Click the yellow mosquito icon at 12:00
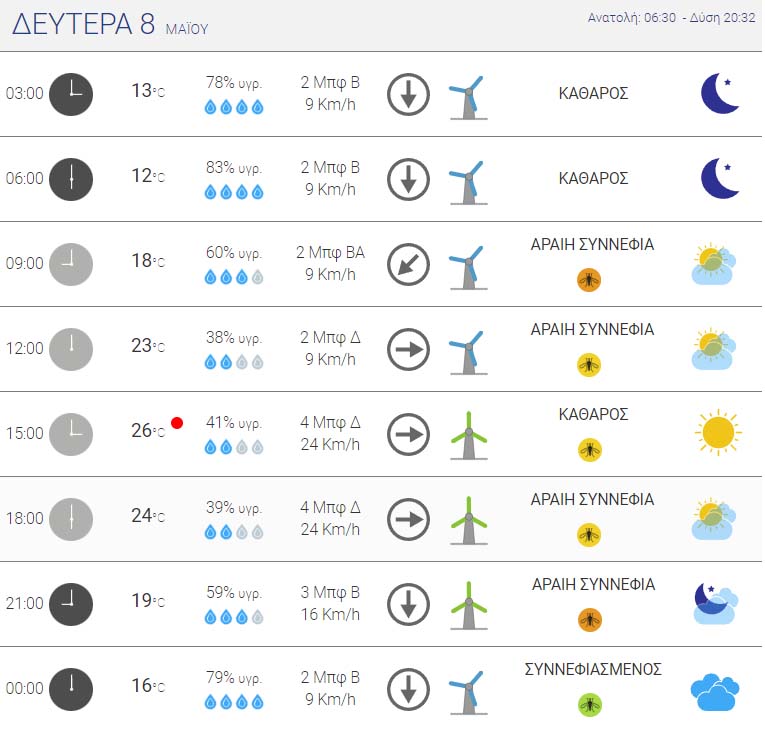765x729 pixels. 589,365
